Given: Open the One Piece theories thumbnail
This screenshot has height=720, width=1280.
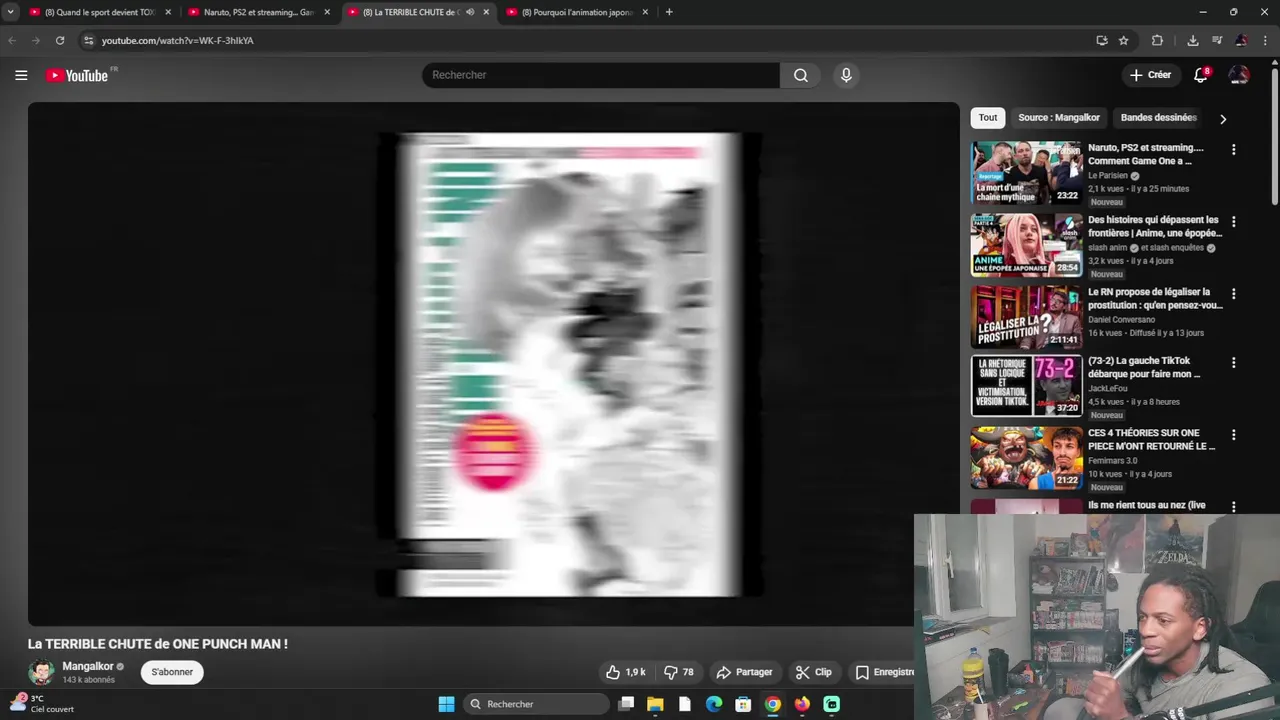Looking at the screenshot, I should pos(1026,457).
